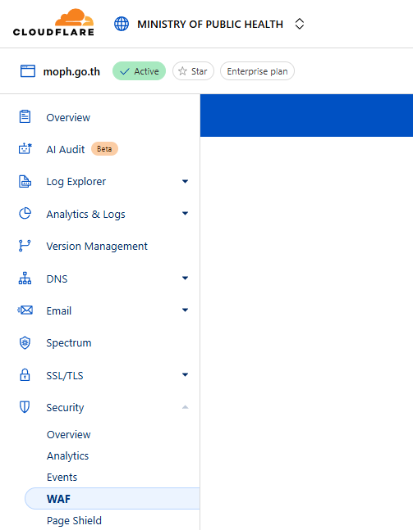This screenshot has width=413, height=530.
Task: Click the Version Management branch icon
Action: [25, 246]
